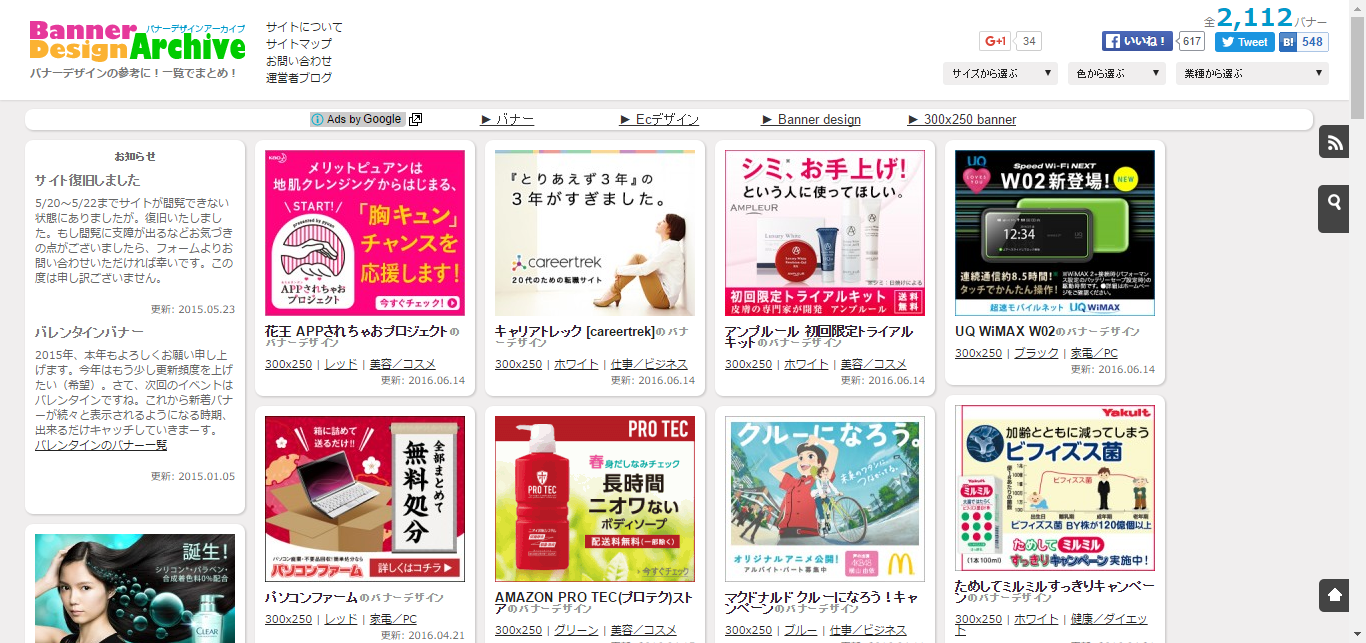Image resolution: width=1366 pixels, height=643 pixels.
Task: Click the scroll-to-top home arrow icon
Action: [x=1334, y=595]
